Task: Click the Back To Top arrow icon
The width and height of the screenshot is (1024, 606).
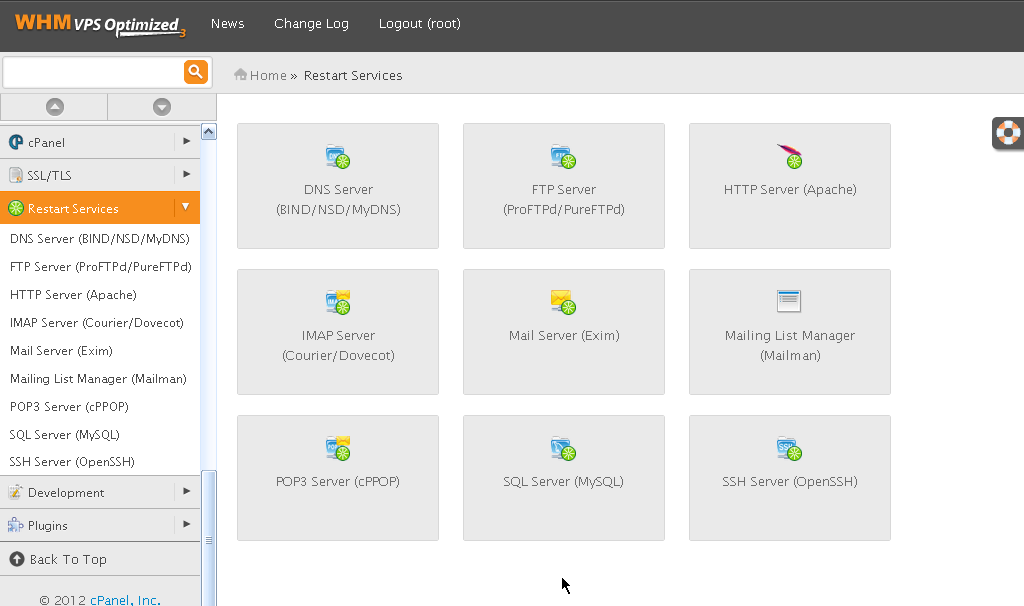Action: (x=17, y=559)
